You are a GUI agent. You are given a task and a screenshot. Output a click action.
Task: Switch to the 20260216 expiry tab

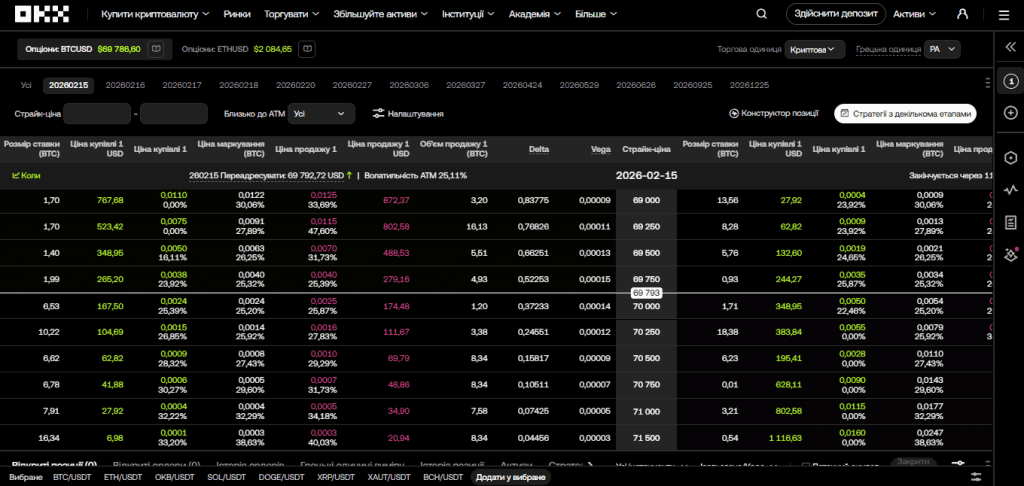click(125, 85)
